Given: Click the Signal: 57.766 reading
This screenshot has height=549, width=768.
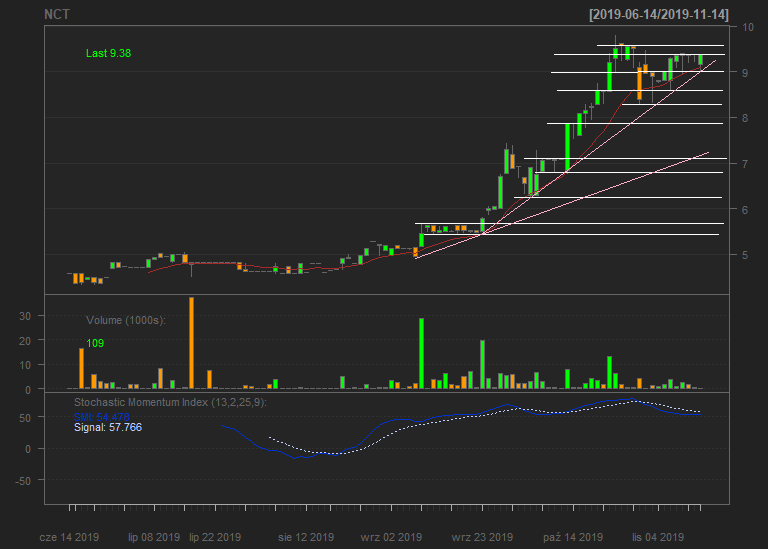Looking at the screenshot, I should 108,428.
